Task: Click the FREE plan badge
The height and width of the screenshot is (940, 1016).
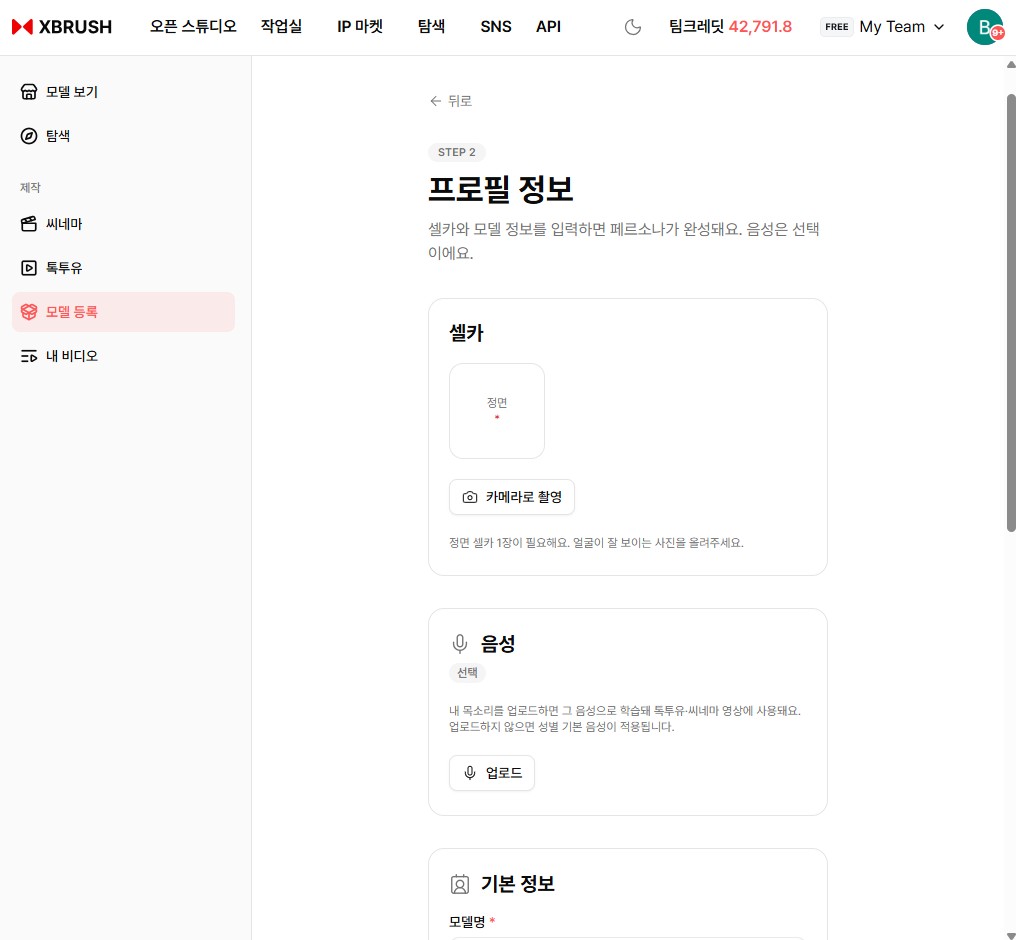Action: click(x=837, y=27)
